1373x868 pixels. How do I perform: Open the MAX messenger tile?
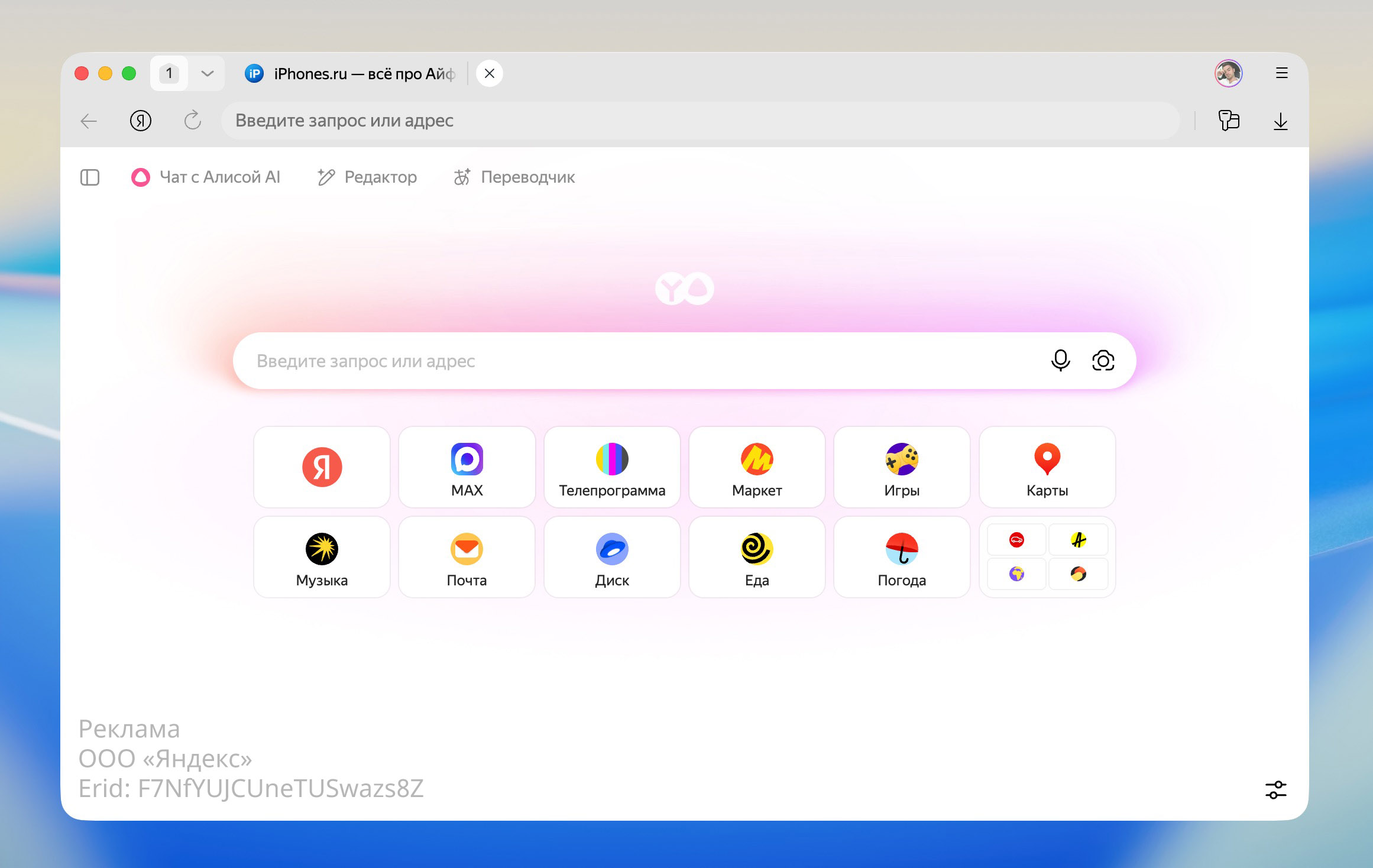pyautogui.click(x=467, y=467)
